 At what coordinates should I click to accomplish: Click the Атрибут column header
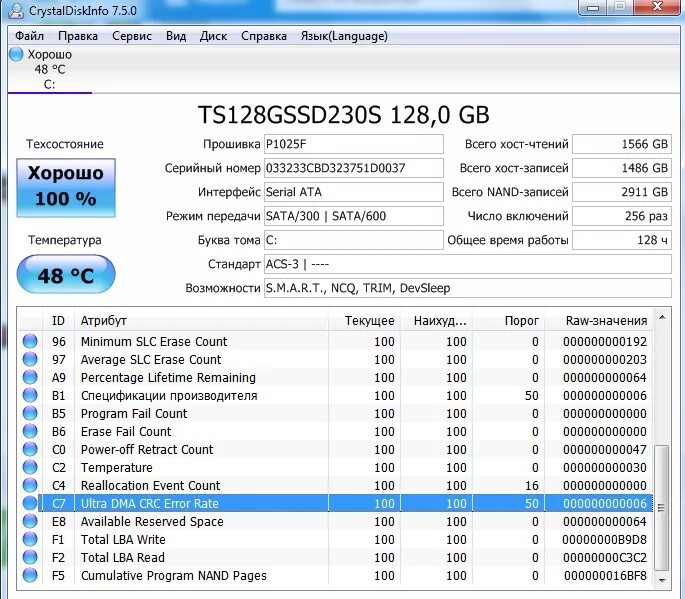tap(201, 321)
